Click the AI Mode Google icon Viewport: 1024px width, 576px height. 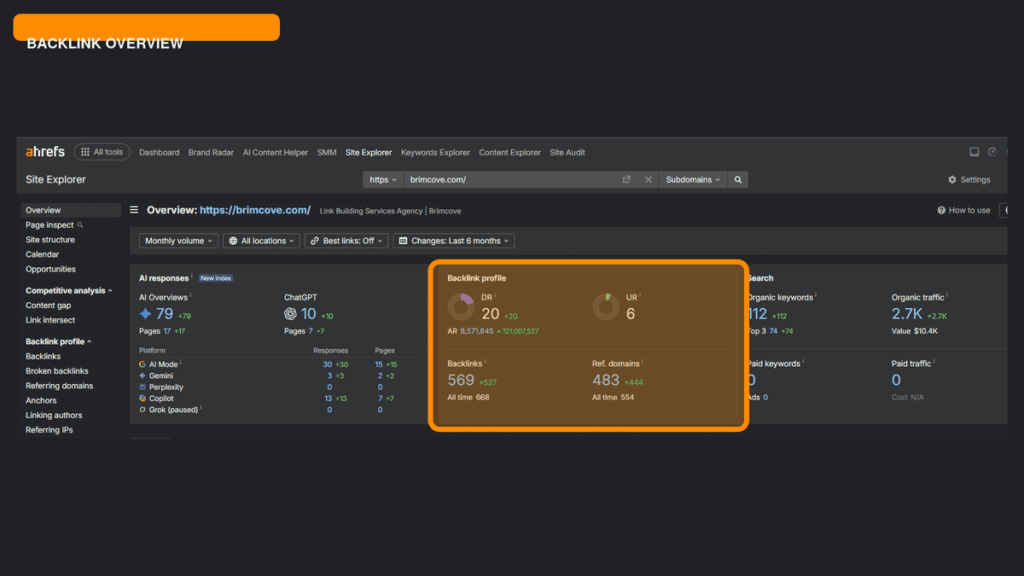[142, 364]
